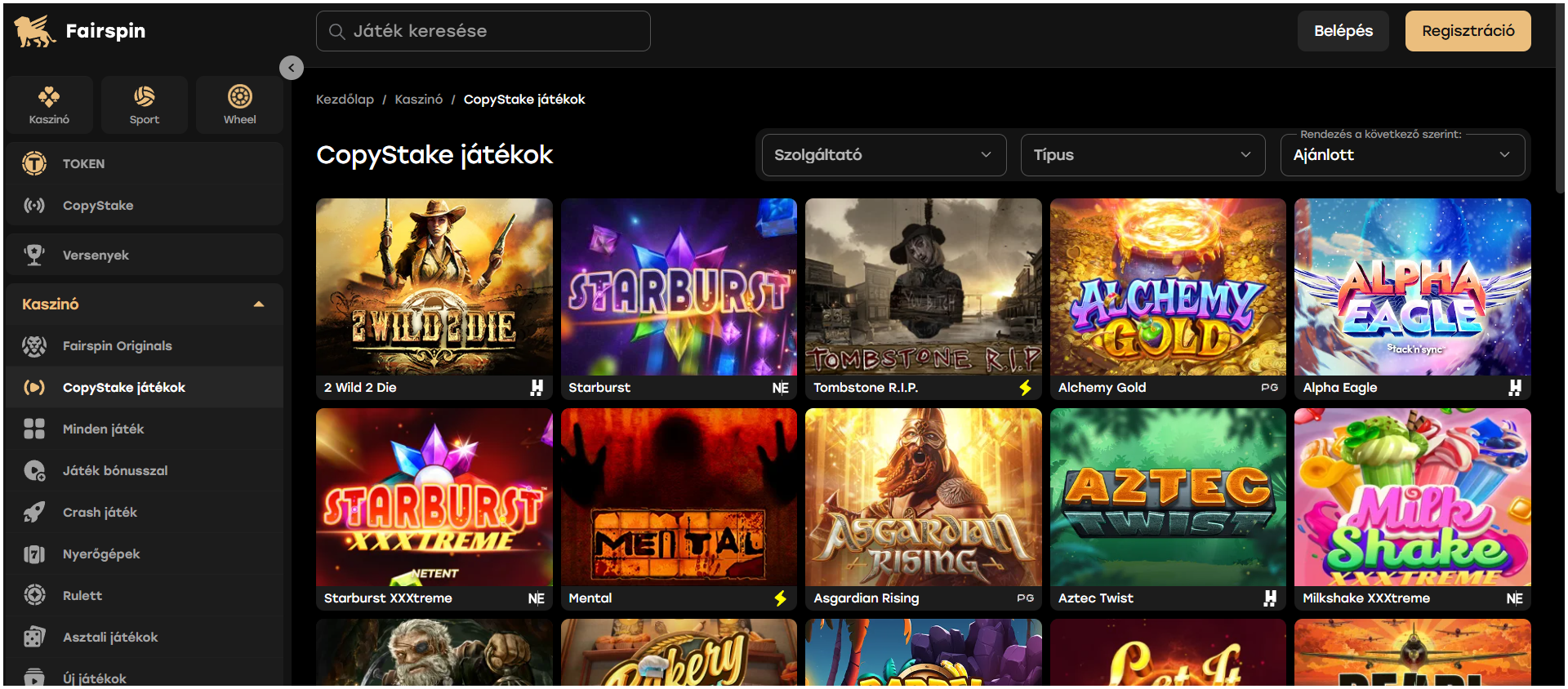This screenshot has height=689, width=1568.
Task: Click the lightning provider icon on Mental card
Action: coord(781,598)
